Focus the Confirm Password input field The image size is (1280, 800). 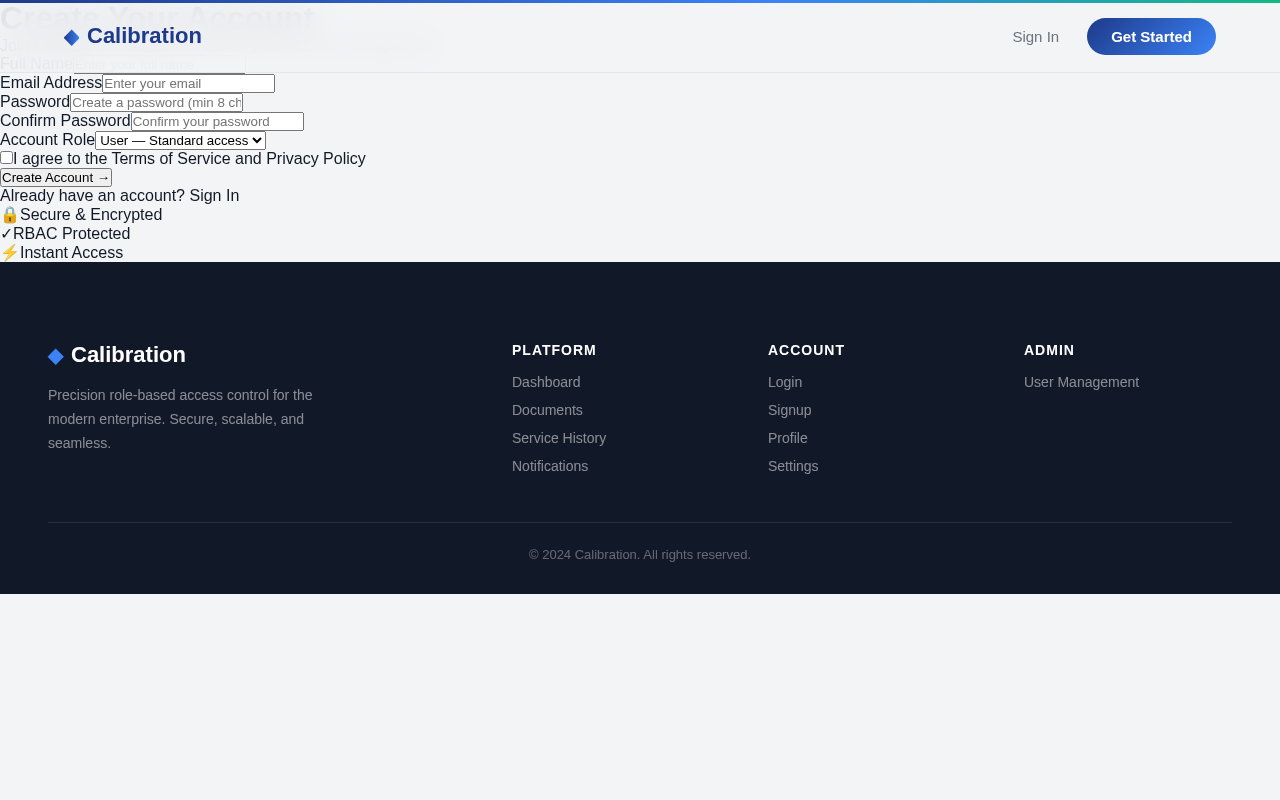[x=217, y=121]
